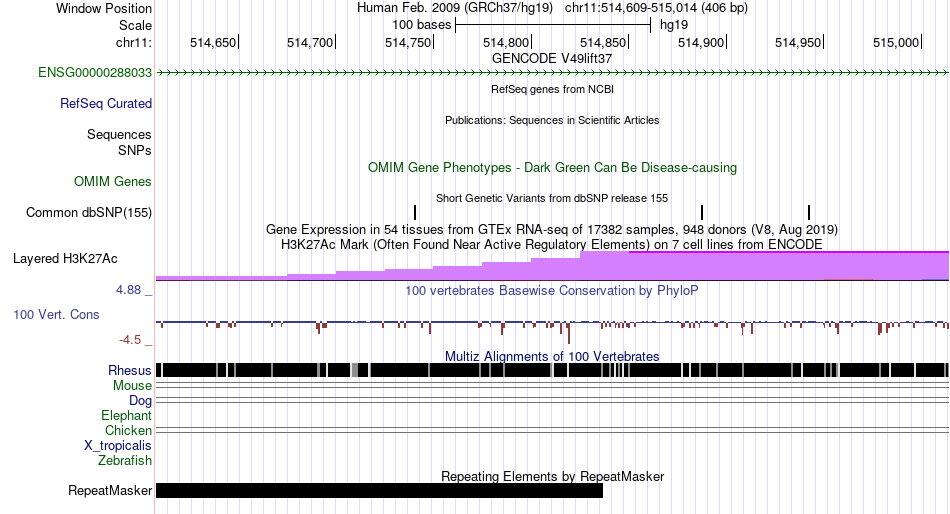
Task: Click the Rhesus alignment black bar
Action: click(552, 370)
